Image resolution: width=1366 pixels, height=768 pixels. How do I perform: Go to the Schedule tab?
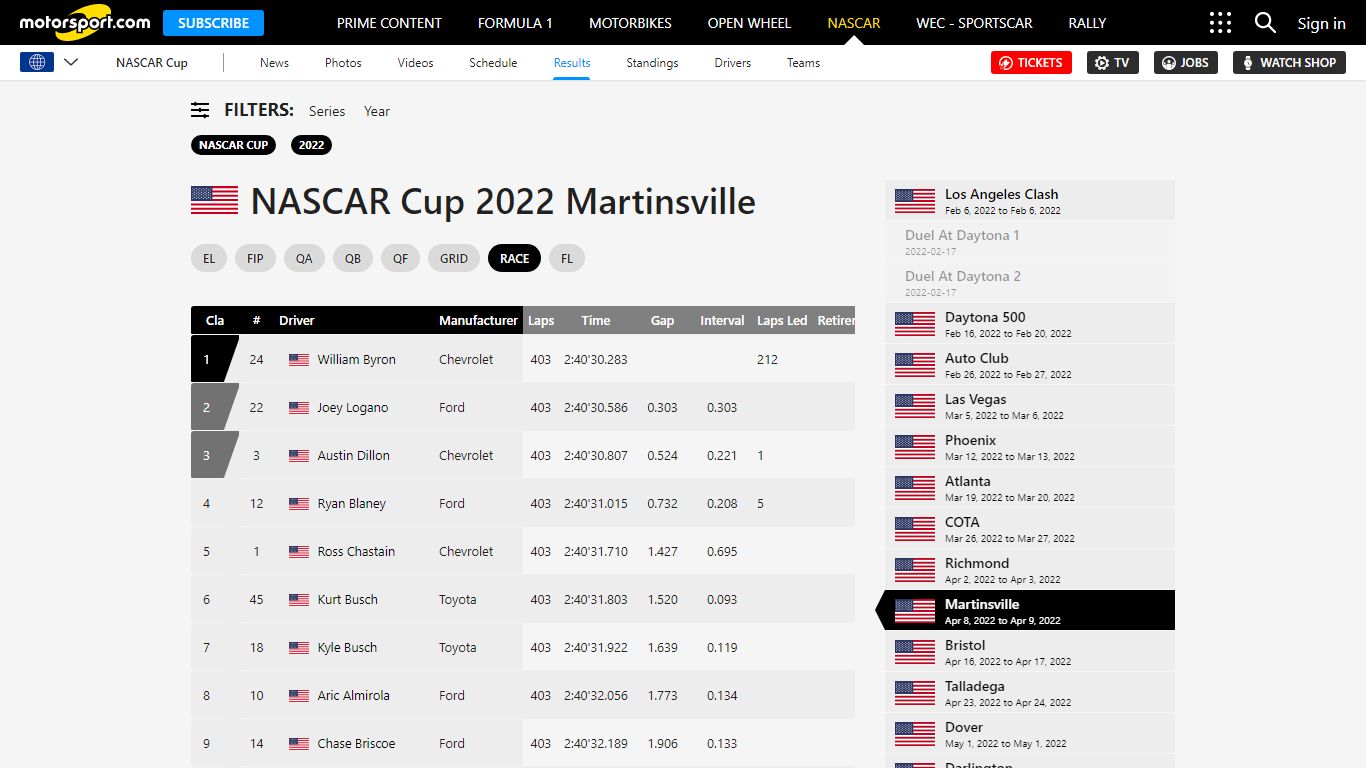pyautogui.click(x=493, y=62)
